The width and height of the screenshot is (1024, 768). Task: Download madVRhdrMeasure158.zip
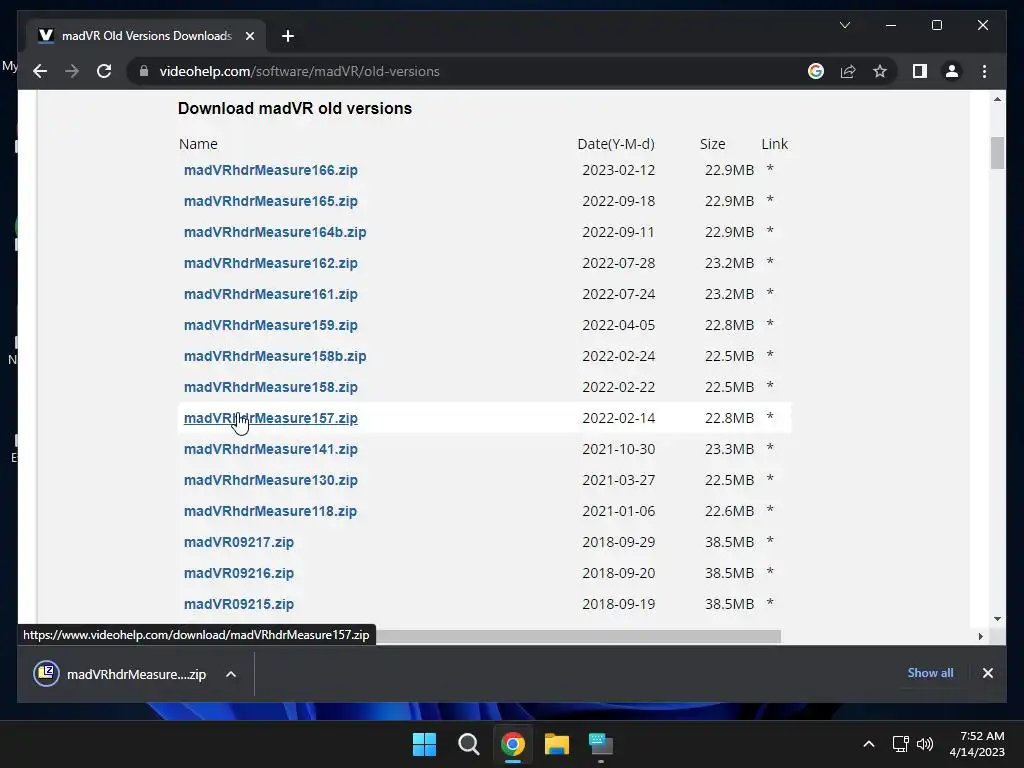[270, 387]
